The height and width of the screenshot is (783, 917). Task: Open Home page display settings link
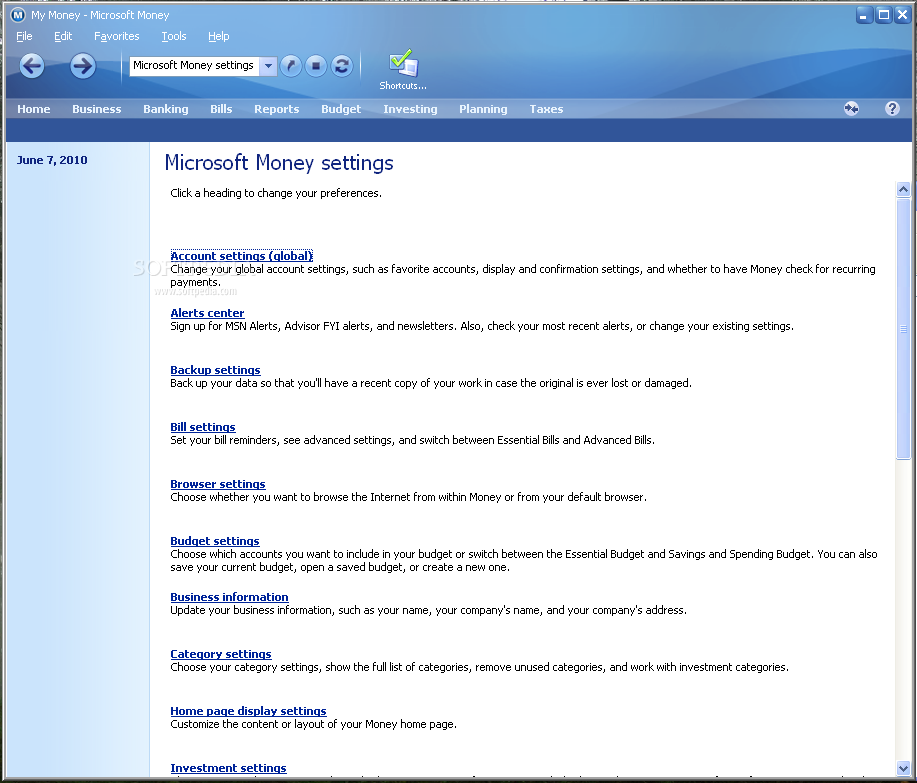pos(248,711)
